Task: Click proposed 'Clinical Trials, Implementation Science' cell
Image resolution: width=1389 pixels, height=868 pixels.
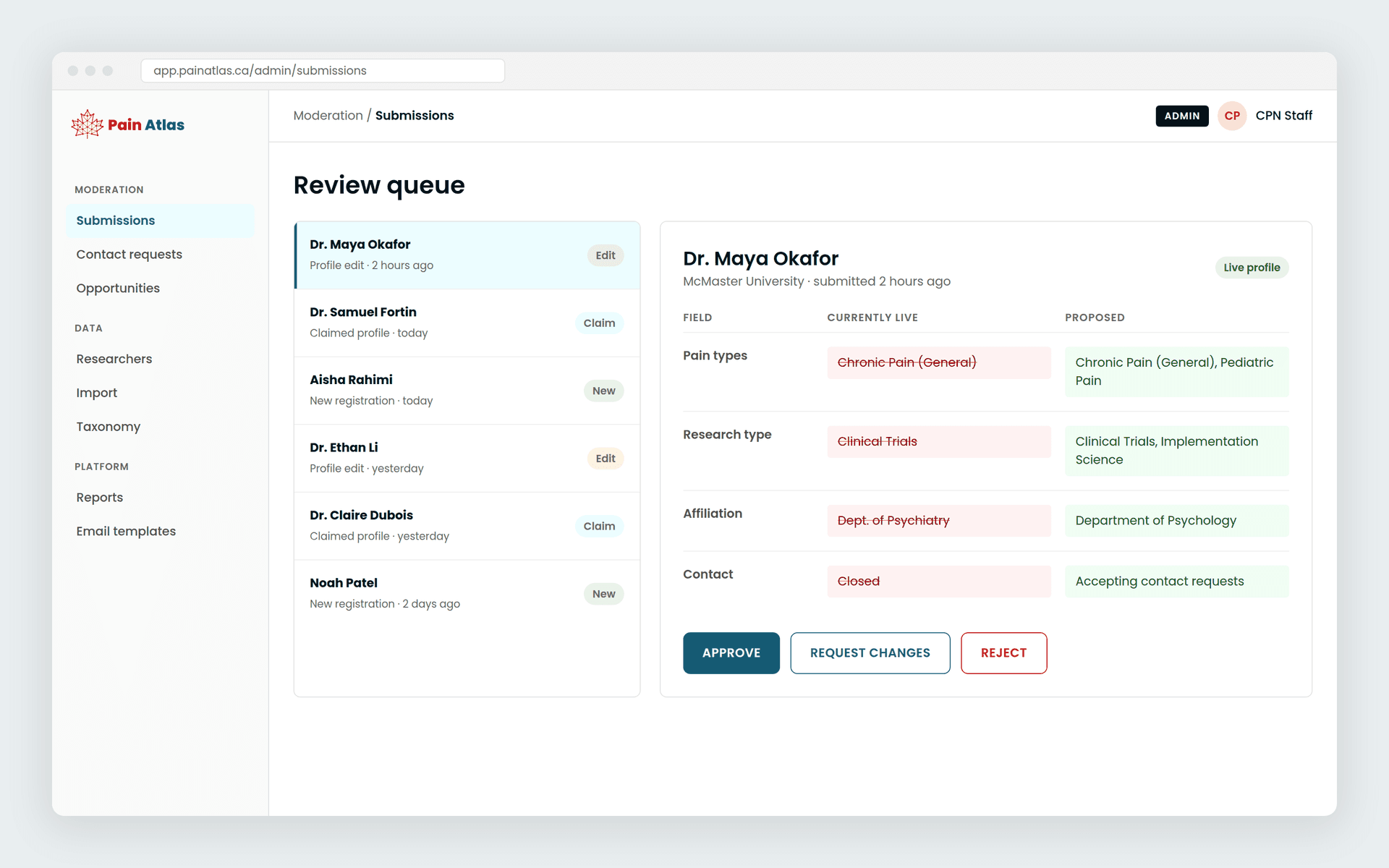Action: point(1176,451)
